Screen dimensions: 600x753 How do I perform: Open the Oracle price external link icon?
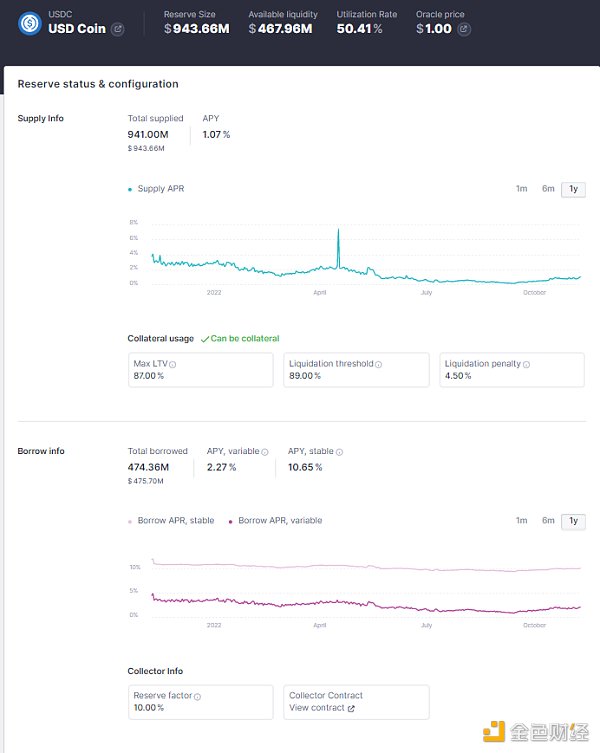tap(464, 29)
